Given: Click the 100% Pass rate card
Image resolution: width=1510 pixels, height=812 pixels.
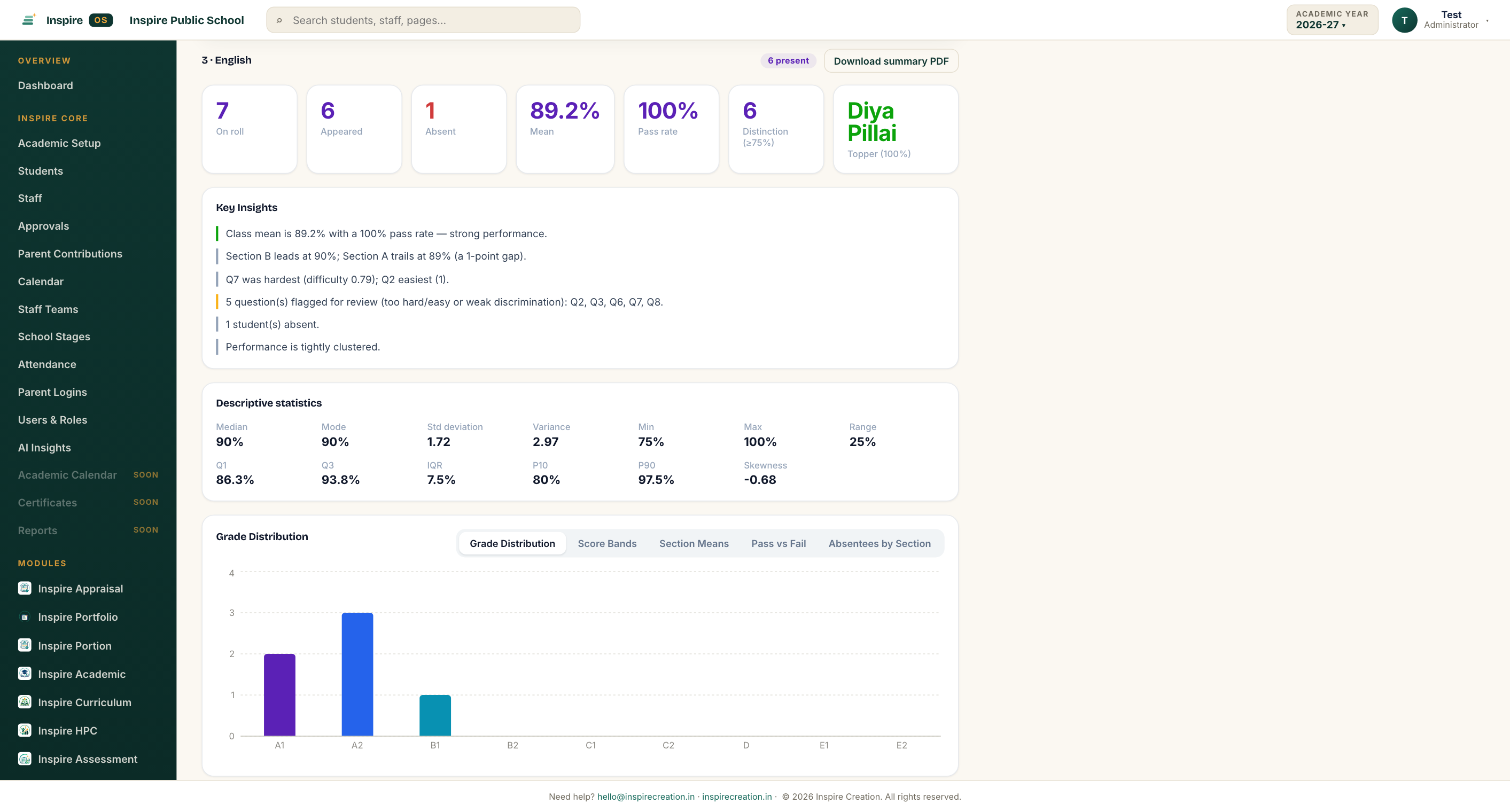Looking at the screenshot, I should click(x=671, y=129).
